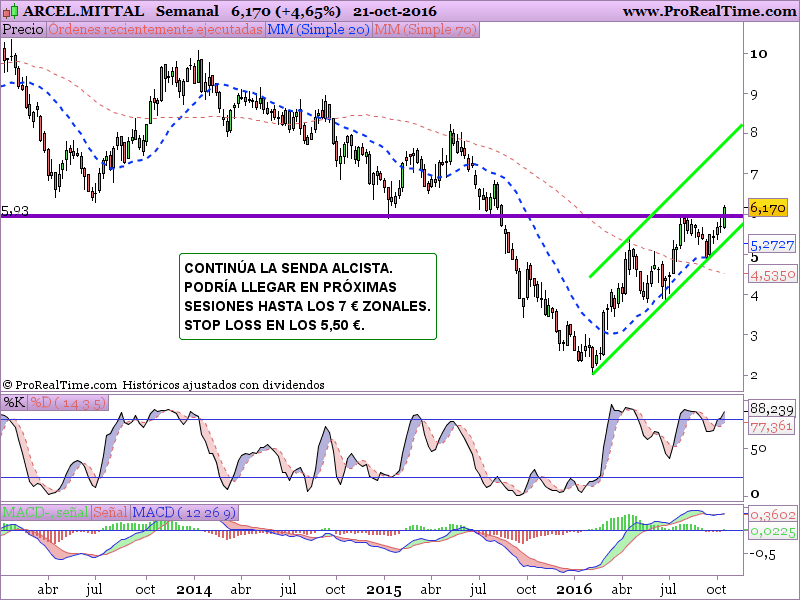The height and width of the screenshot is (600, 800).
Task: Click the ARCEL.MITTAL ticker title
Action: tap(83, 11)
